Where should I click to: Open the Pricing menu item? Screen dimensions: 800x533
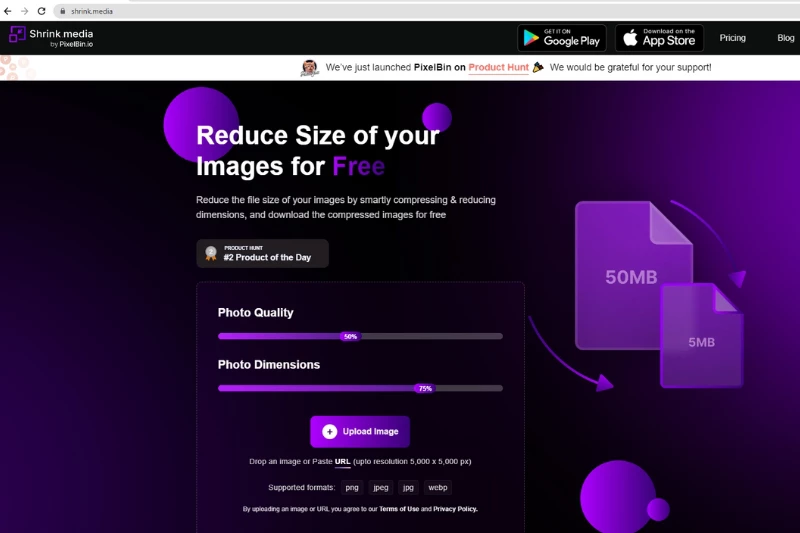tap(733, 38)
